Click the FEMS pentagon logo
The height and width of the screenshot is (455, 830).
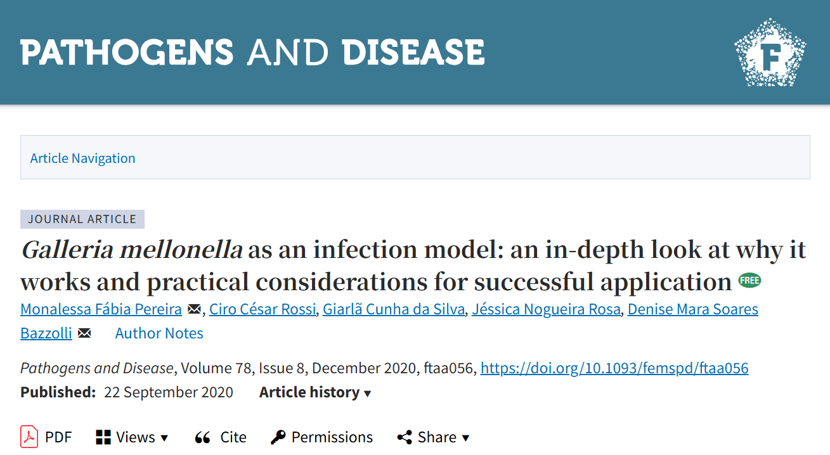[x=770, y=52]
